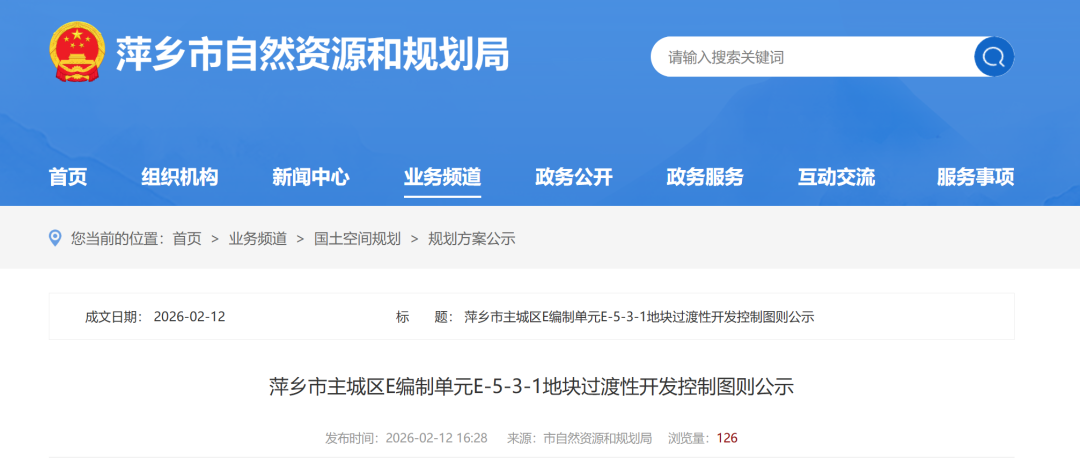Image resolution: width=1080 pixels, height=466 pixels.
Task: Open the 新闻中心 navigation menu
Action: (x=311, y=178)
